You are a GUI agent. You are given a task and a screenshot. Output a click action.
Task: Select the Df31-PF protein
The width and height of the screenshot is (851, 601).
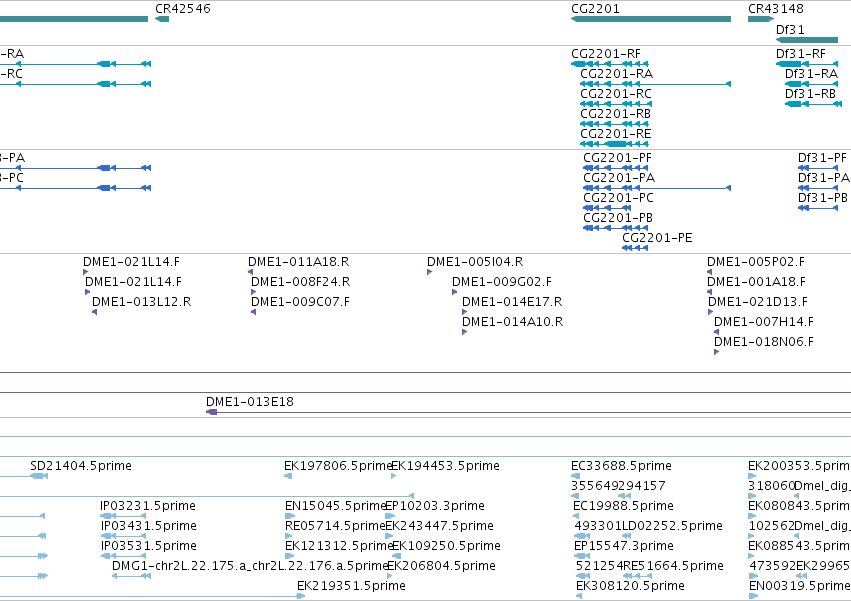tap(818, 168)
